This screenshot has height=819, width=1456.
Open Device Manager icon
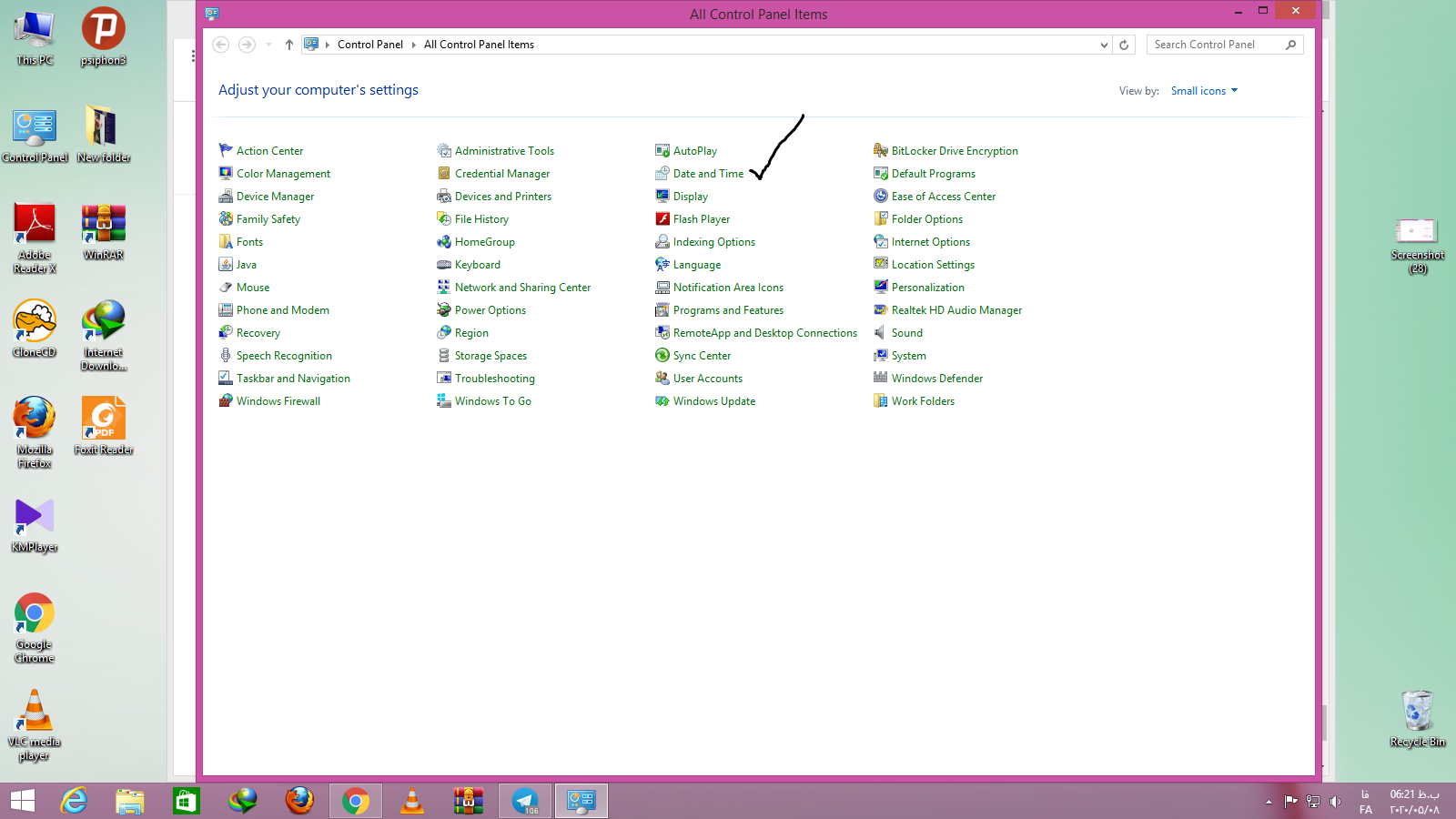pos(226,196)
